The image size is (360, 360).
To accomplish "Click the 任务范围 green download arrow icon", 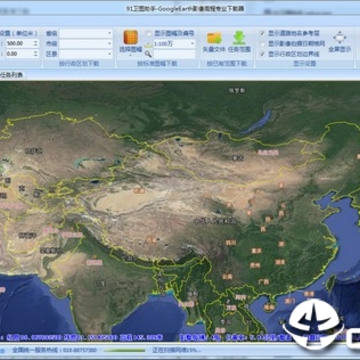I will [239, 38].
